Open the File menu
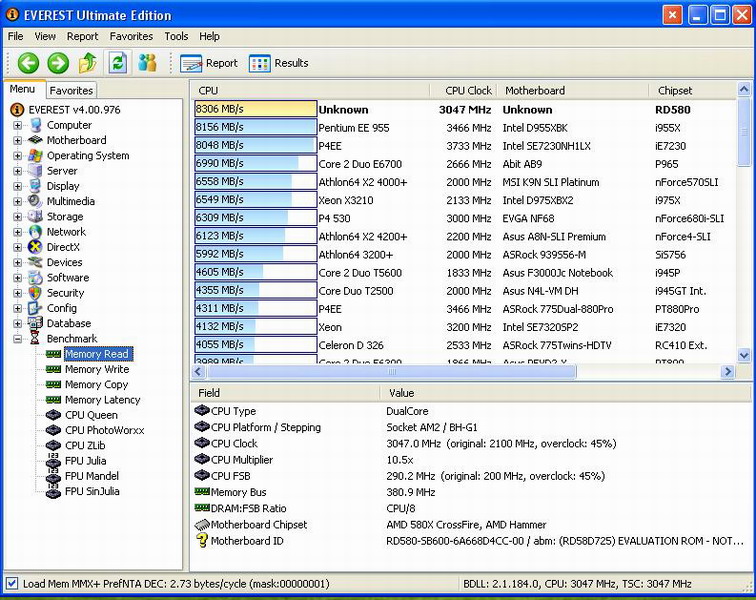 (15, 36)
